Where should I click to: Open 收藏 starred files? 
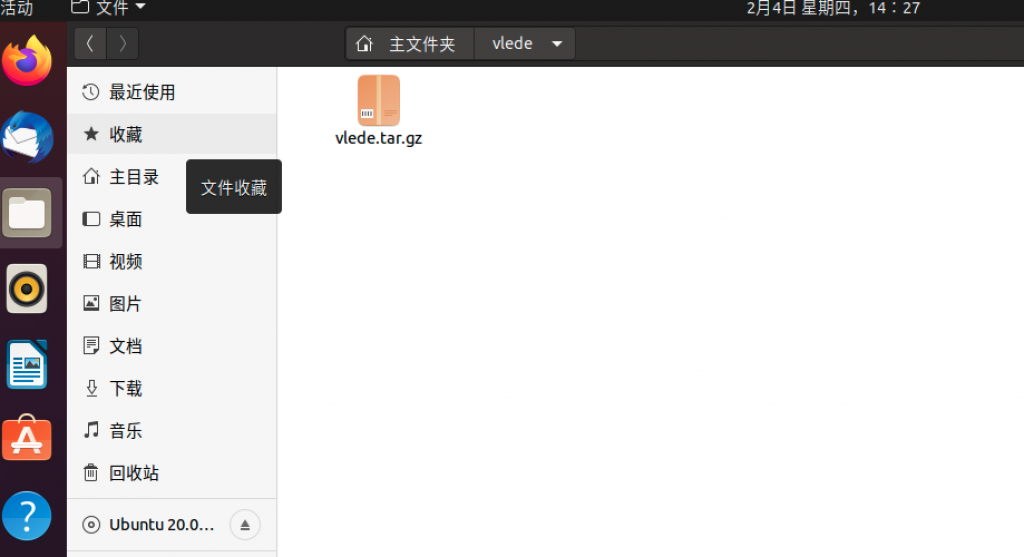coord(172,135)
